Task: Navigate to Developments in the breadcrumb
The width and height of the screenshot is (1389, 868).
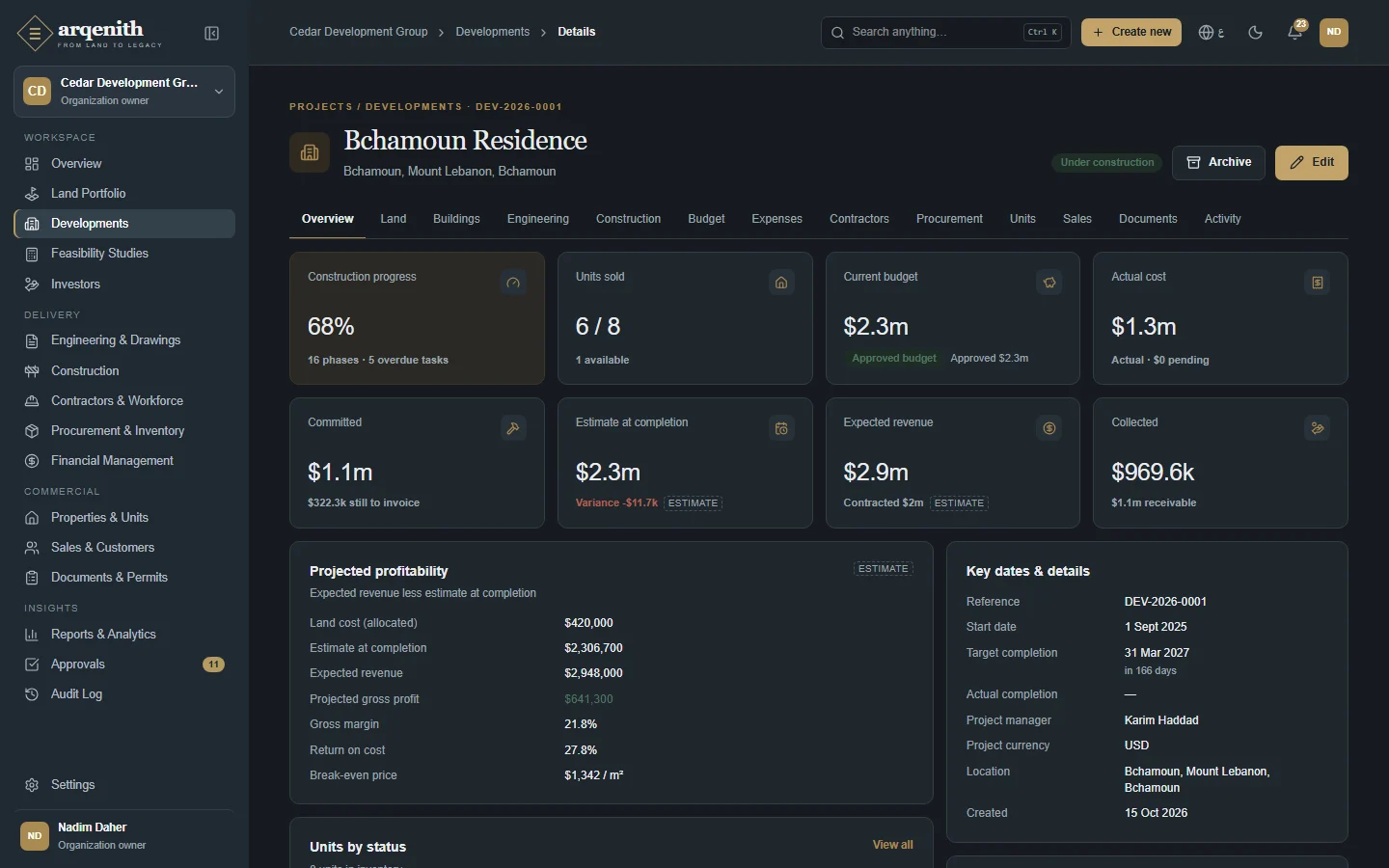Action: pos(493,32)
